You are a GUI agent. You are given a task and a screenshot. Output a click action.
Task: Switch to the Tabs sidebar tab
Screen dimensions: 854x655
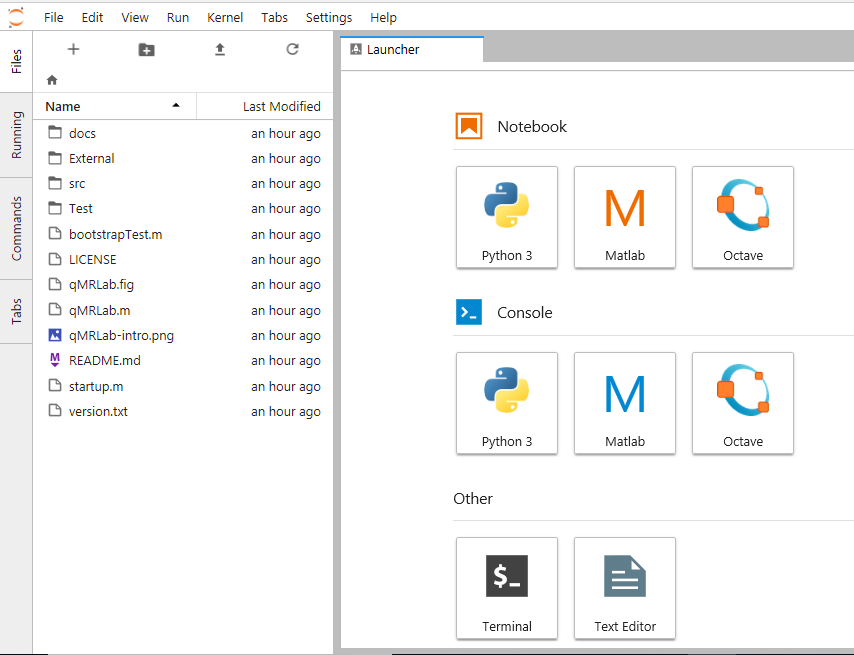click(16, 311)
